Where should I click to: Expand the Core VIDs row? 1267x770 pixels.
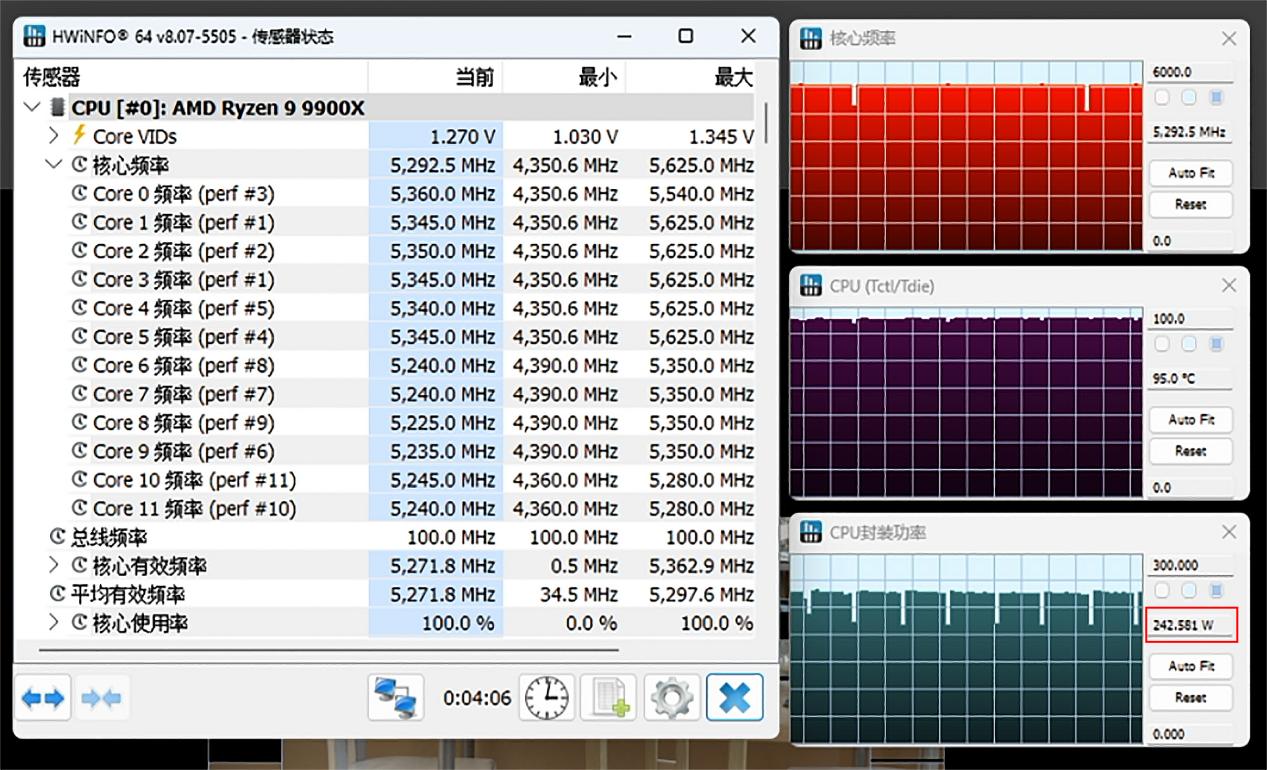pyautogui.click(x=54, y=136)
